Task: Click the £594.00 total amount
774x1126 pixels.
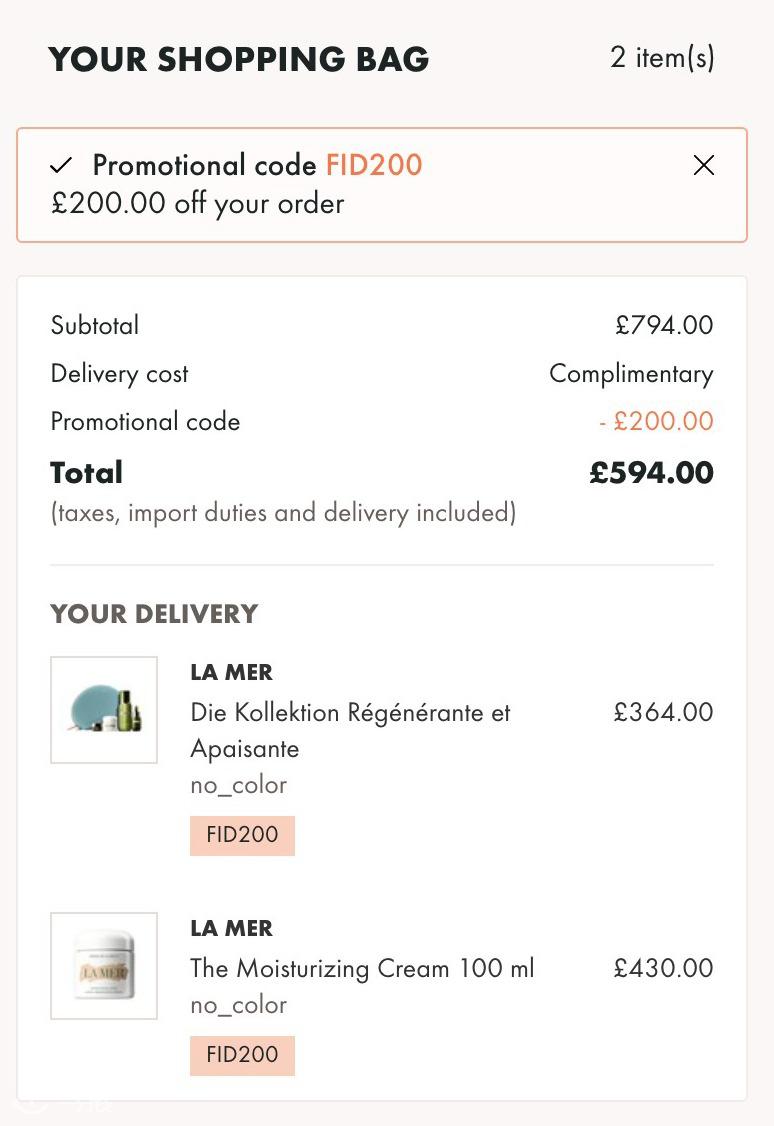Action: (651, 473)
